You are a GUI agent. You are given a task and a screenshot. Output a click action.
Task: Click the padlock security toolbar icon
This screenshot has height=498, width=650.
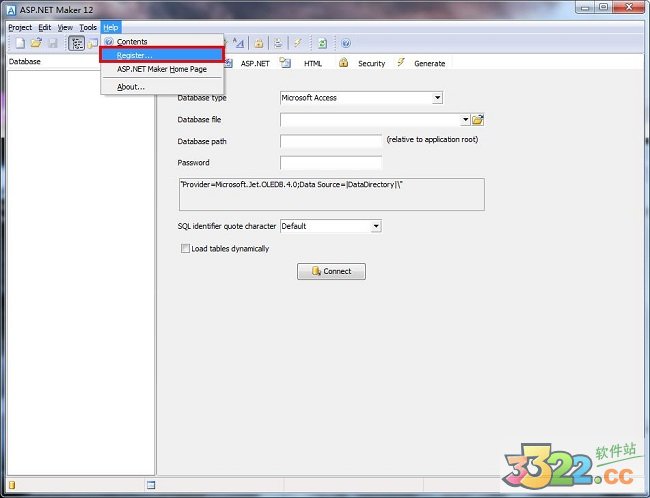pos(259,43)
